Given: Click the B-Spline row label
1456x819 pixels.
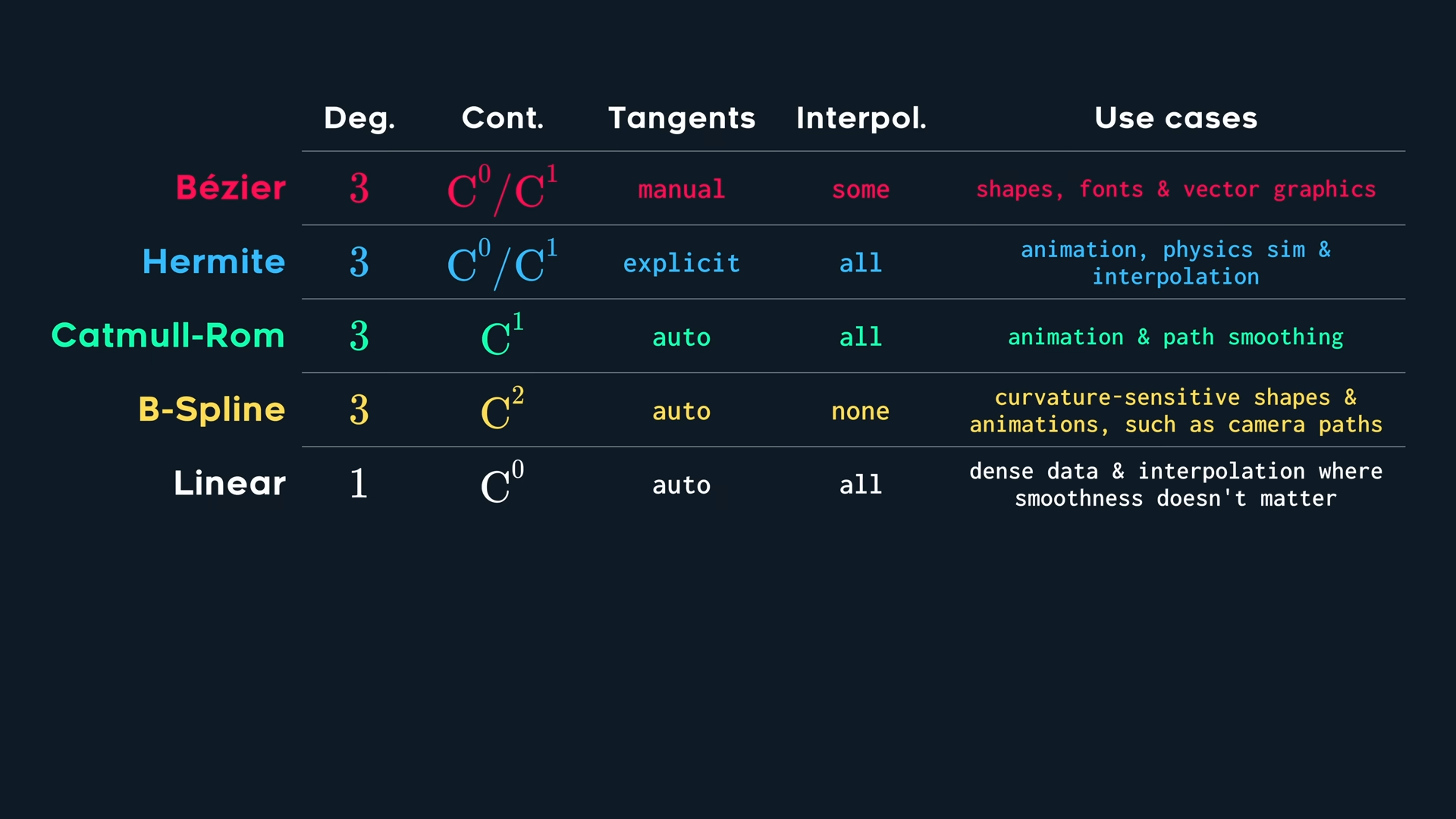Looking at the screenshot, I should 212,409.
